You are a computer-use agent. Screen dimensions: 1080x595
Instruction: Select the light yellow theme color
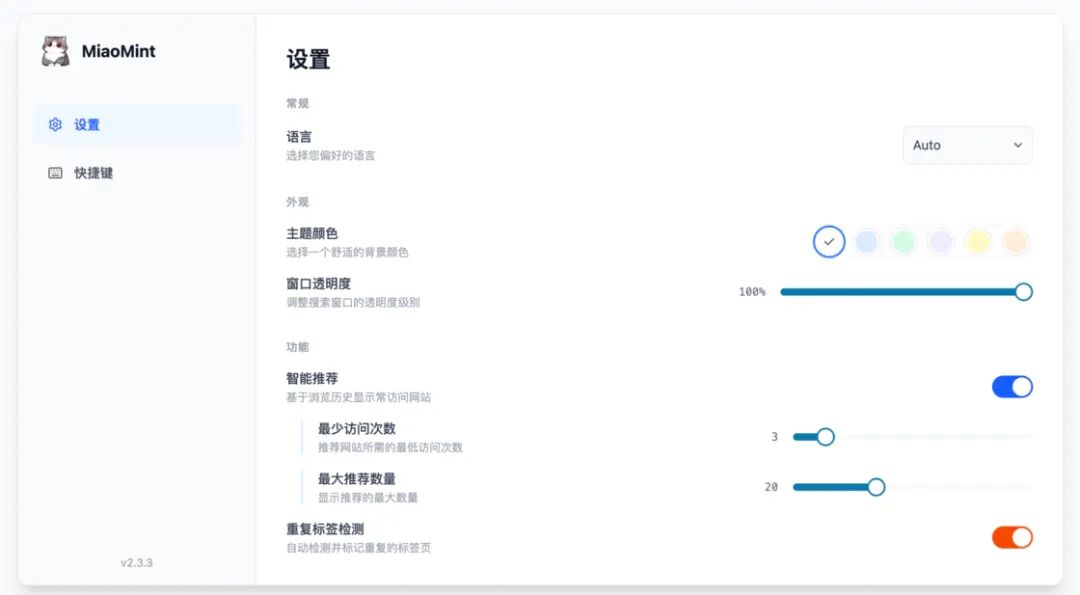[977, 242]
